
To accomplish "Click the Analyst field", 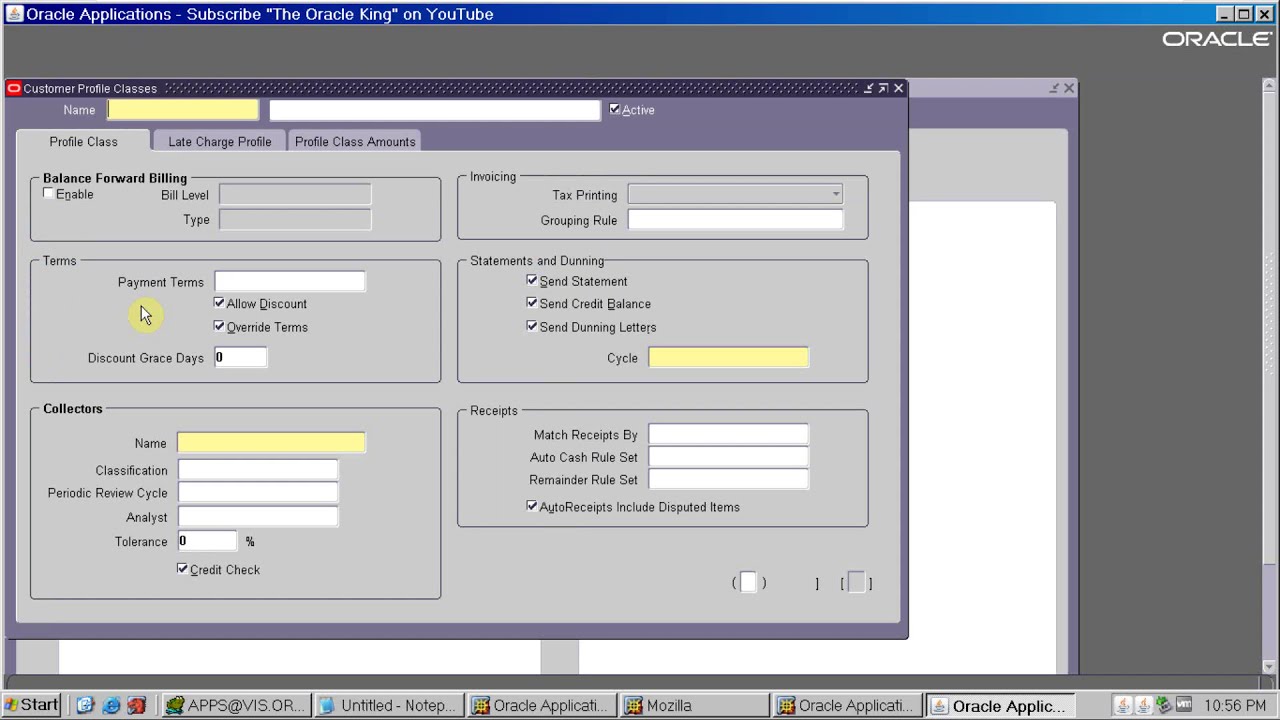I will point(258,517).
